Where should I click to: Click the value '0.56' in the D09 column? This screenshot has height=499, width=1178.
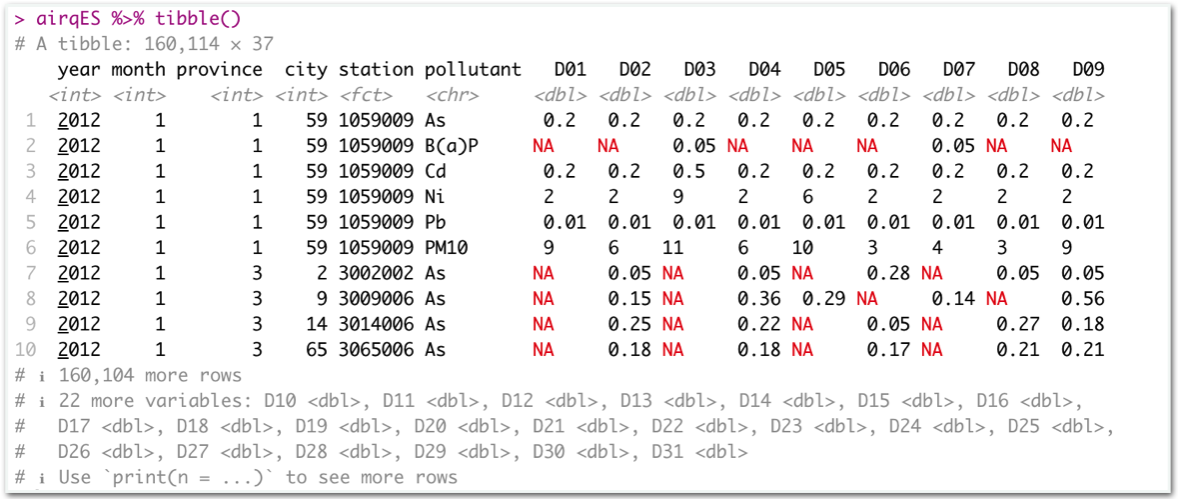[1083, 299]
